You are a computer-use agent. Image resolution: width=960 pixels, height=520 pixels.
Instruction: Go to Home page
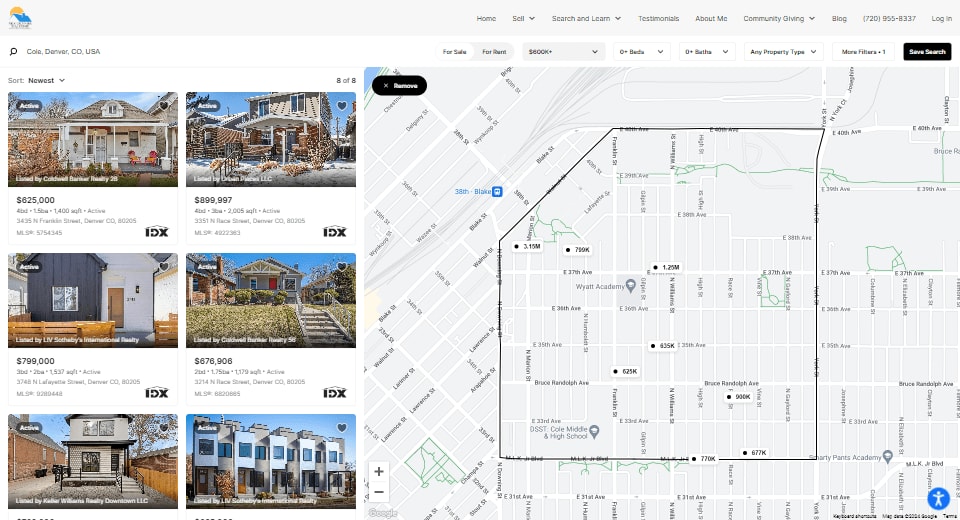[x=486, y=18]
